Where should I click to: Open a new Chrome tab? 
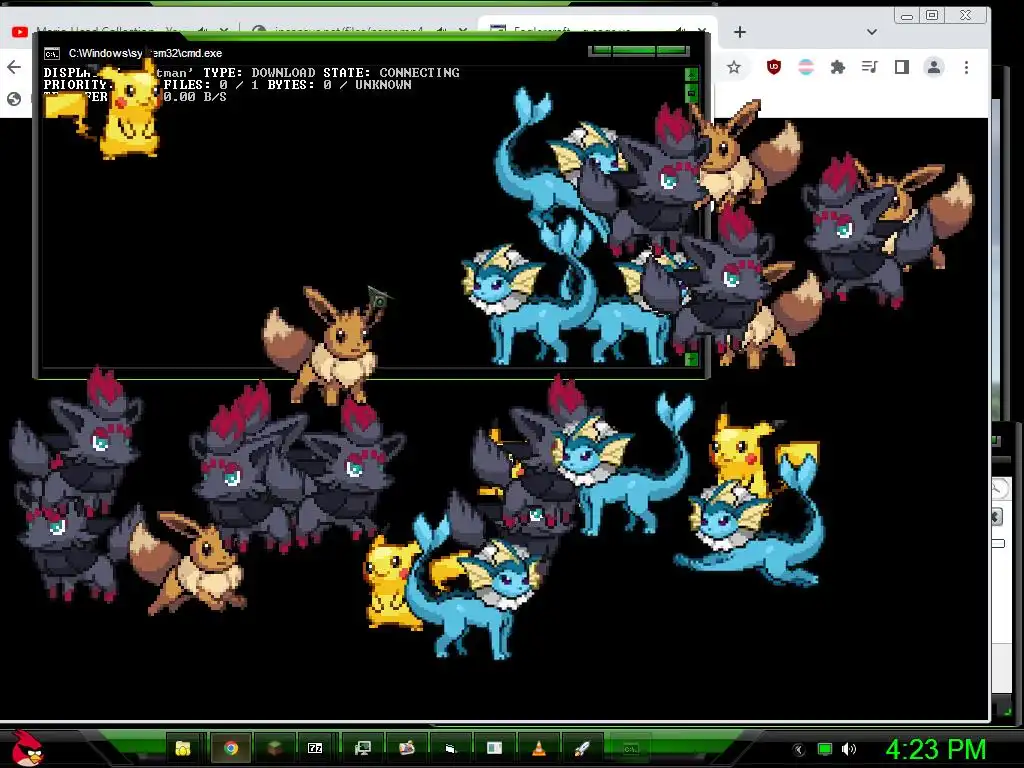click(739, 32)
